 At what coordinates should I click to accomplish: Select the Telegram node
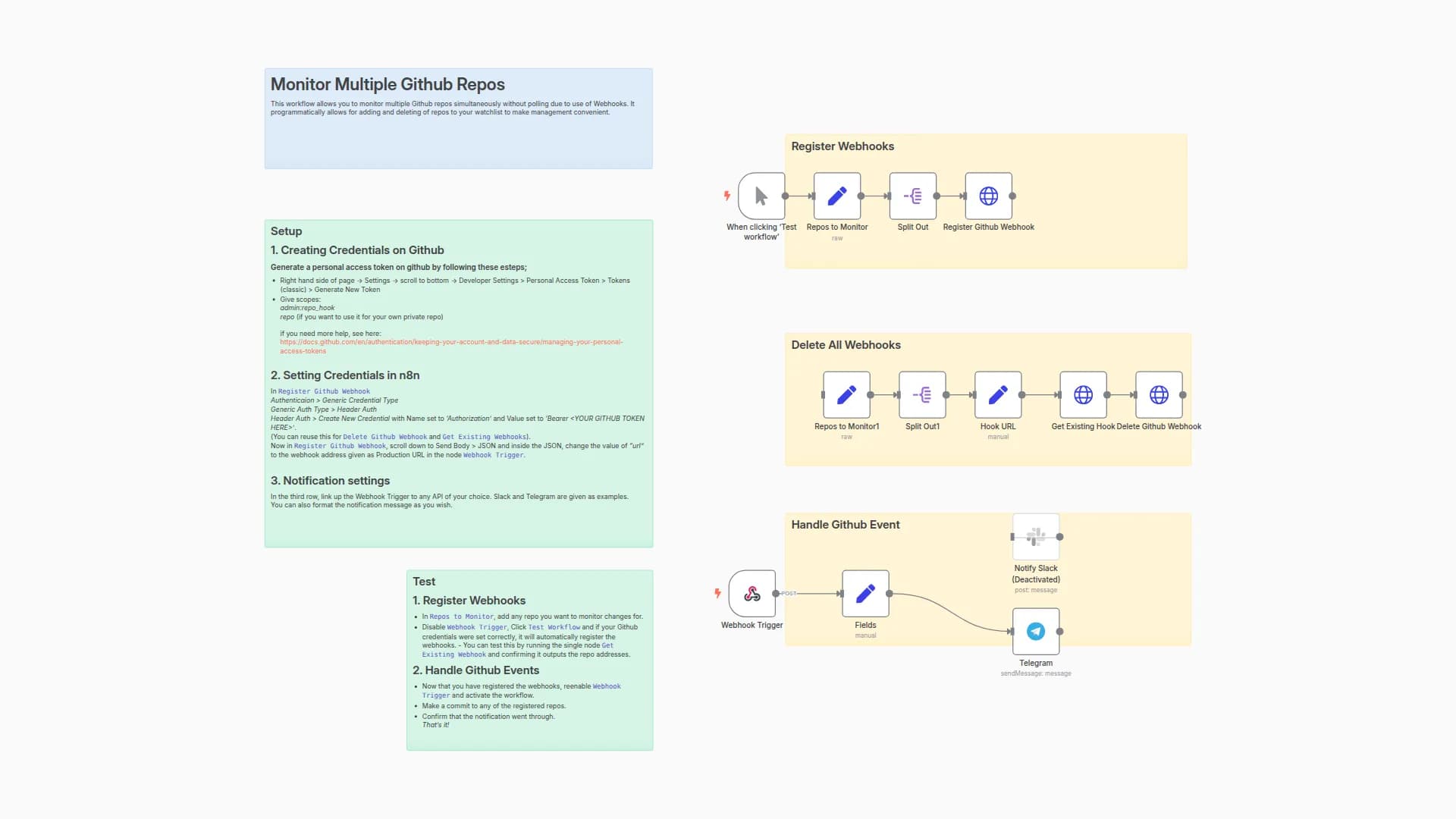click(x=1037, y=631)
